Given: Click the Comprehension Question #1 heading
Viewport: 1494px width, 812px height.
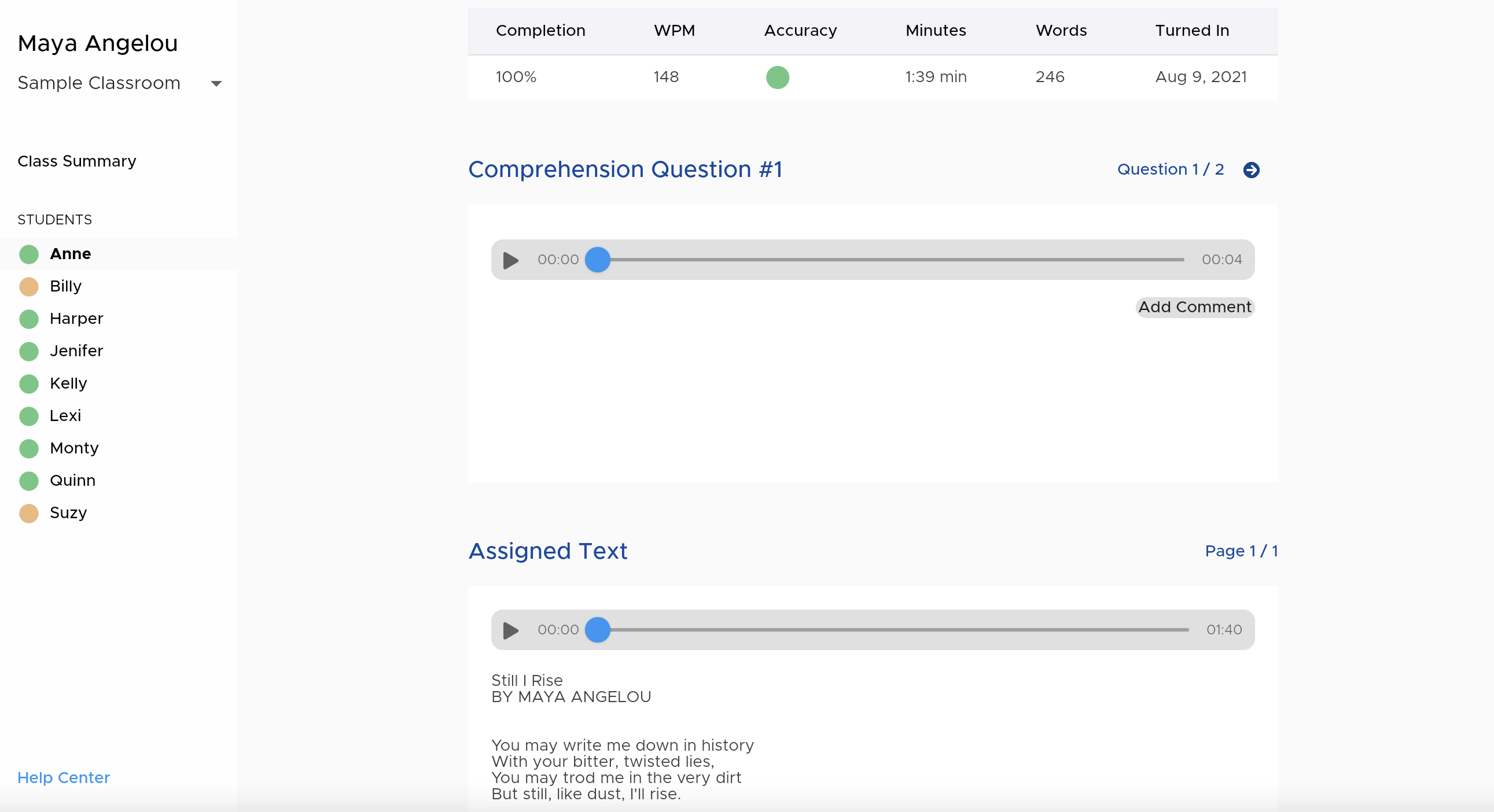Looking at the screenshot, I should tap(625, 169).
